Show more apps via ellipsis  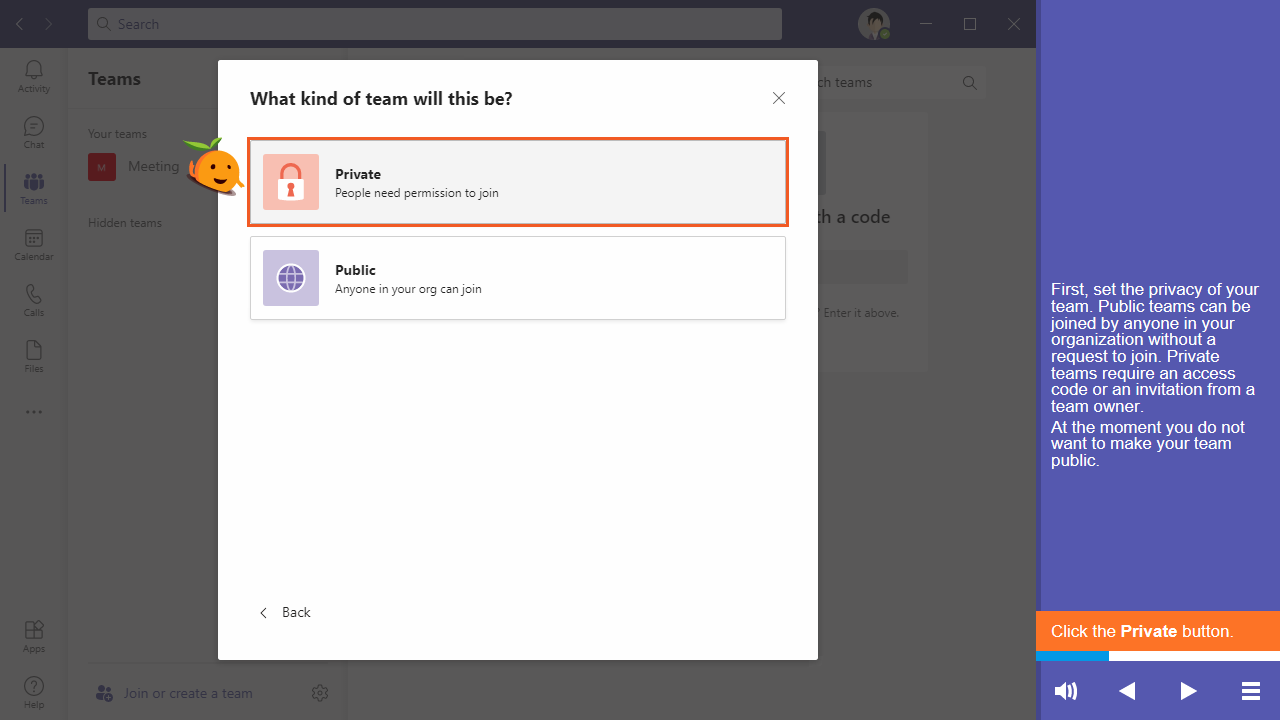(x=34, y=412)
